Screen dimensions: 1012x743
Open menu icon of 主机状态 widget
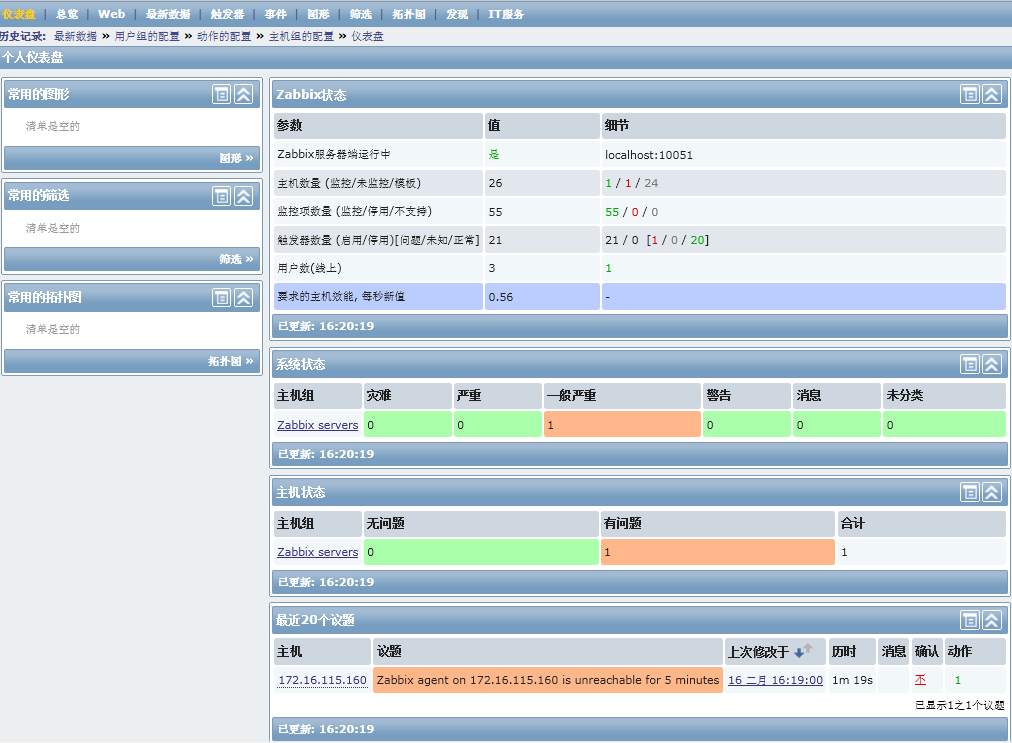tap(969, 493)
